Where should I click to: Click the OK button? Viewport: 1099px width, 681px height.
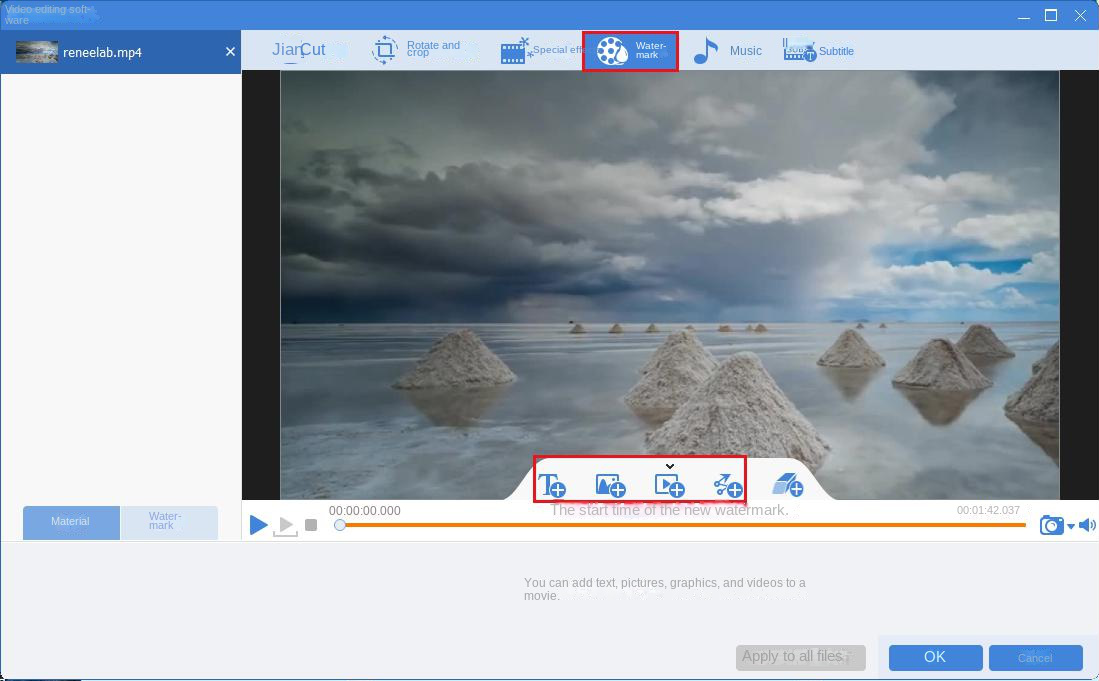[x=935, y=657]
